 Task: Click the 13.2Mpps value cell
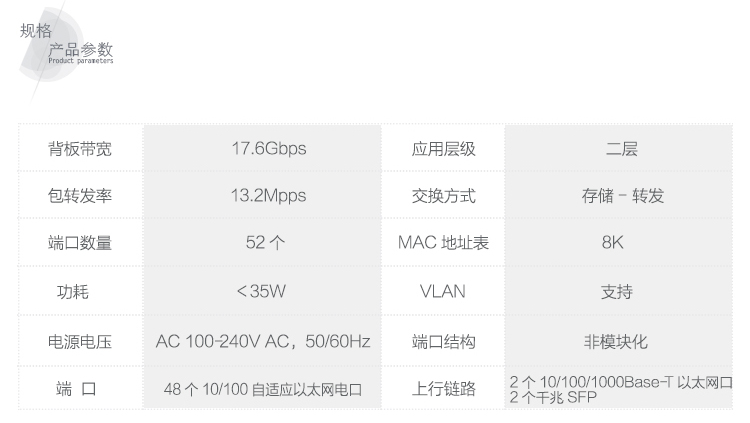point(262,196)
